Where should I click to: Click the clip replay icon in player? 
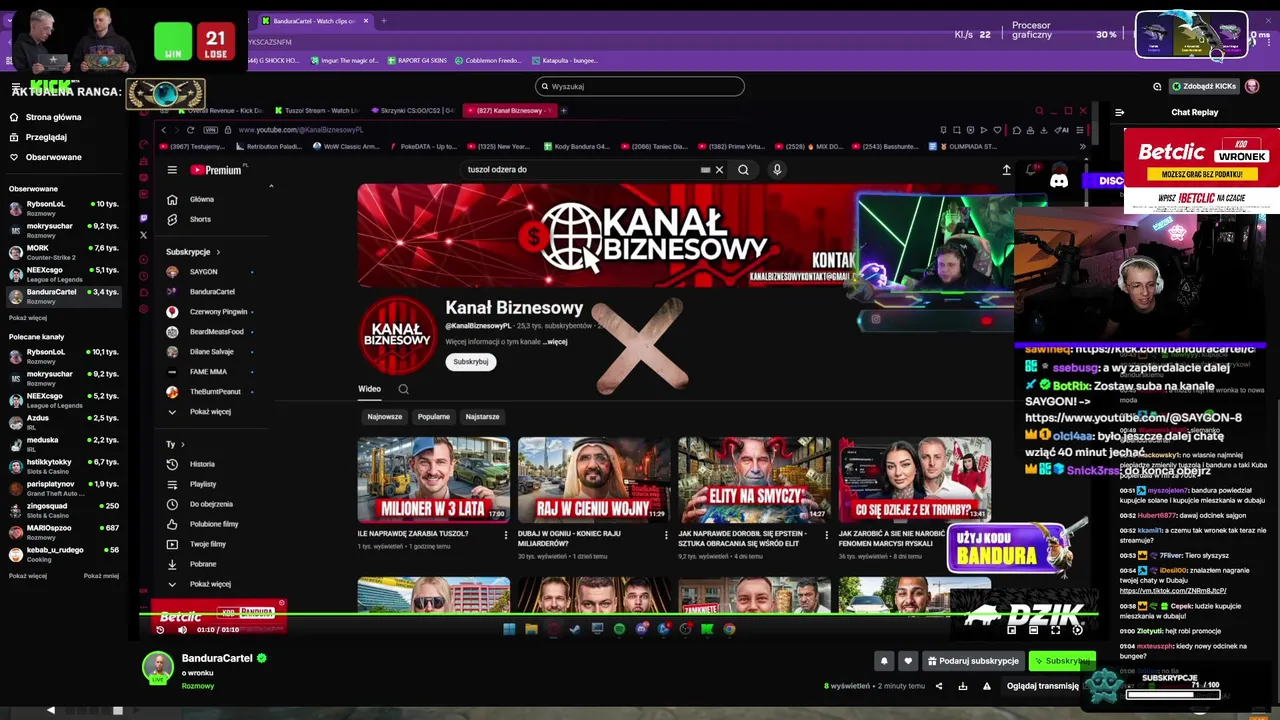(x=160, y=630)
